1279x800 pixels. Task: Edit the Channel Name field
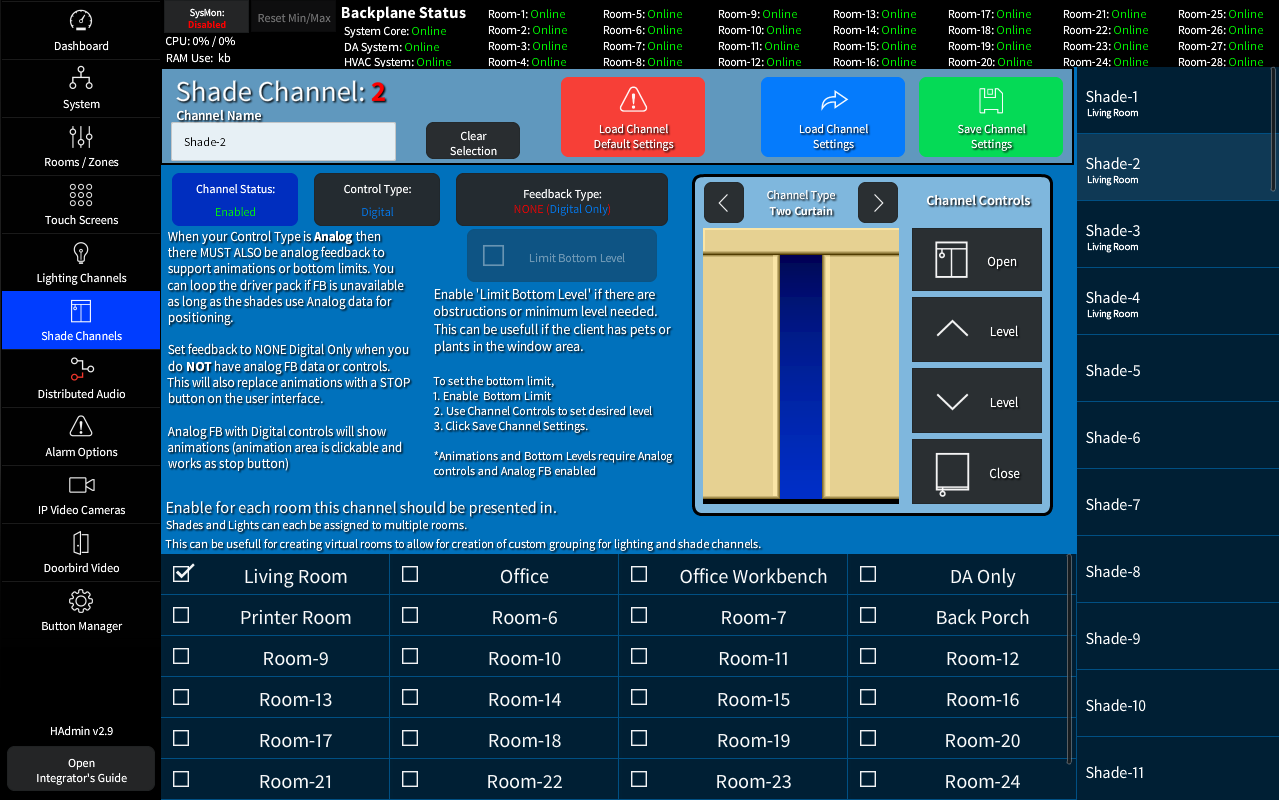[283, 141]
